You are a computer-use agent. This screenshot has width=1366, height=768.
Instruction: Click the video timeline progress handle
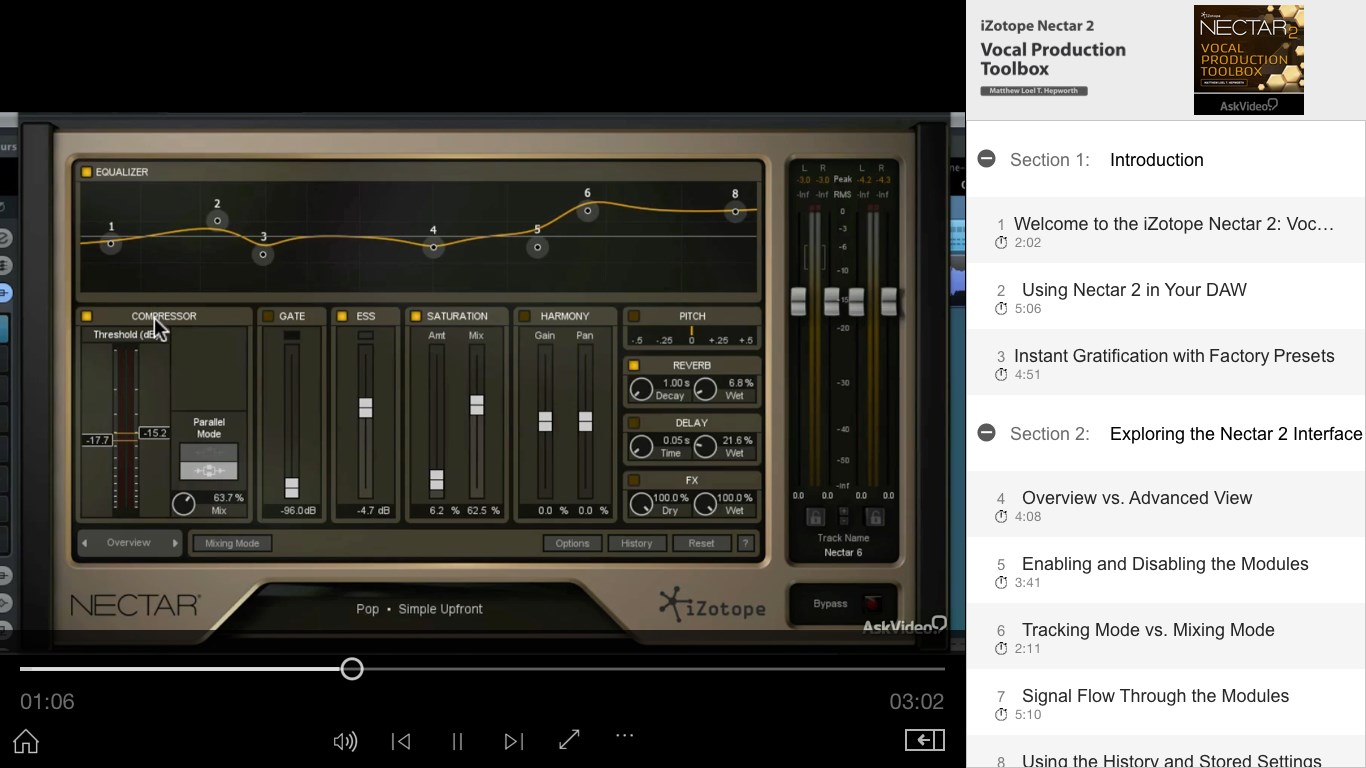pos(351,668)
